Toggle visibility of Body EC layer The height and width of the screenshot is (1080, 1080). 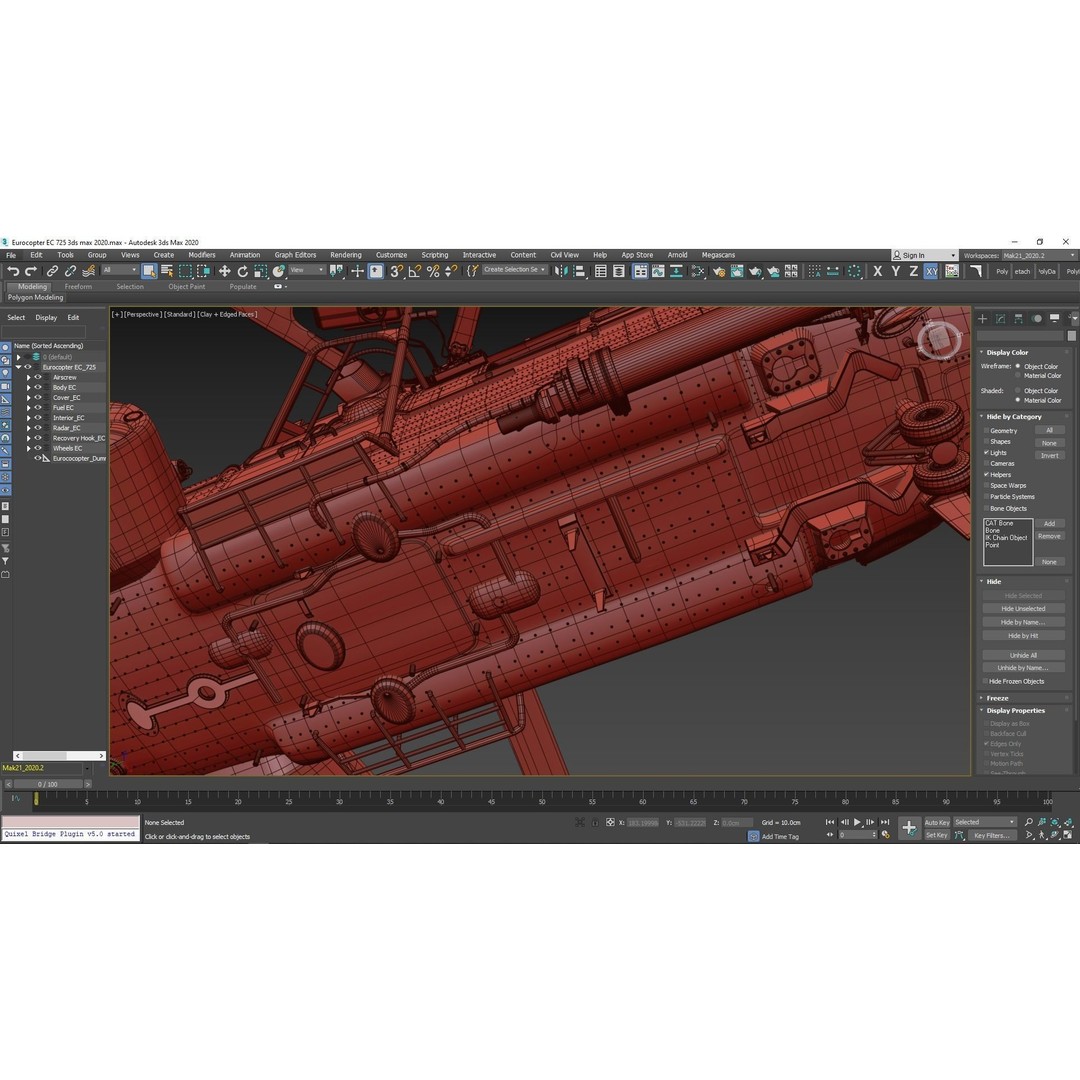[39, 387]
